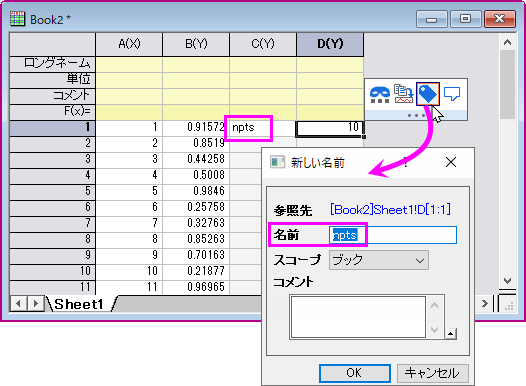Image resolution: width=526 pixels, height=386 pixels.
Task: Click the three-dot mini toolbar more handle
Action: tap(416, 115)
